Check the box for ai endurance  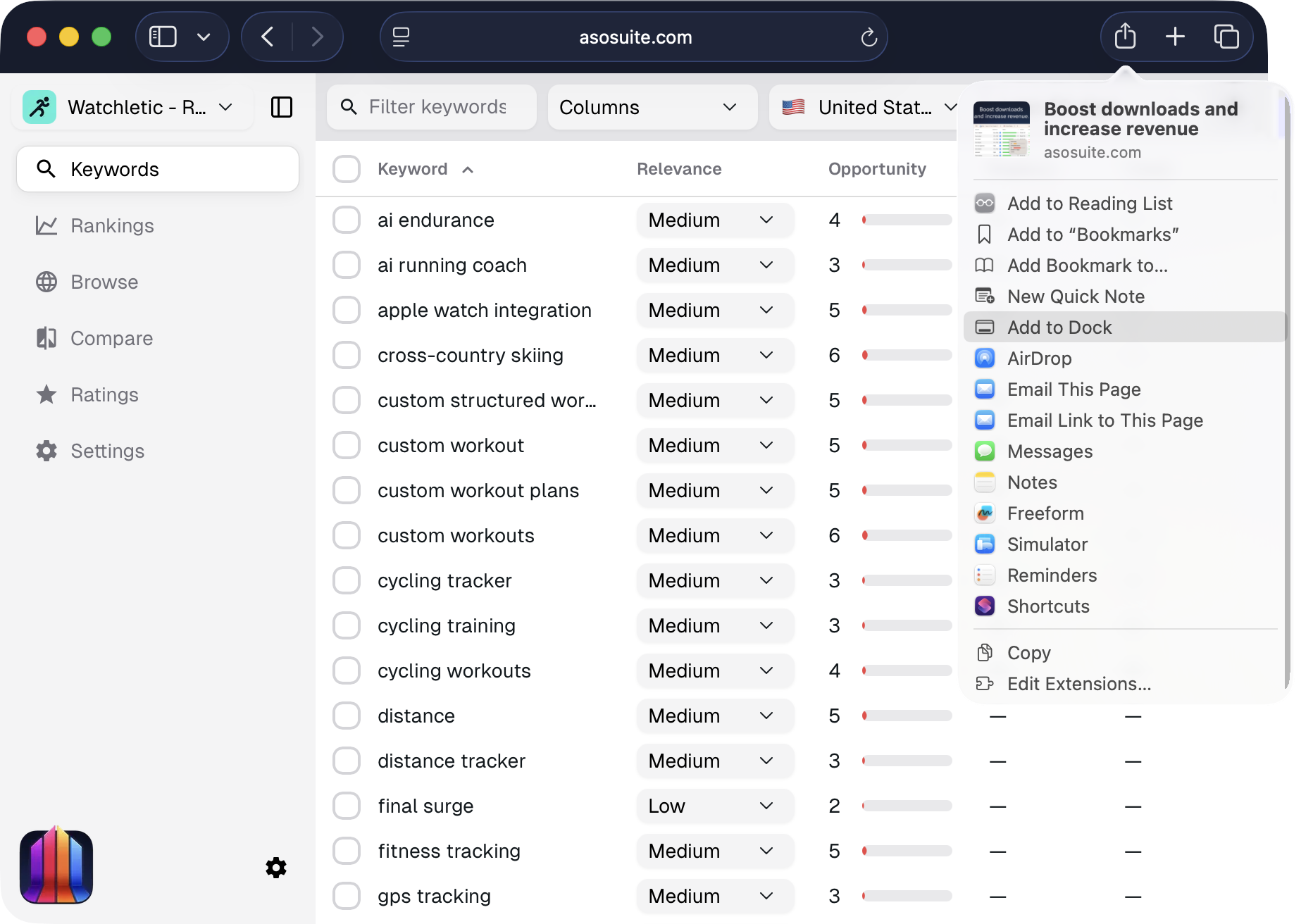pos(347,220)
